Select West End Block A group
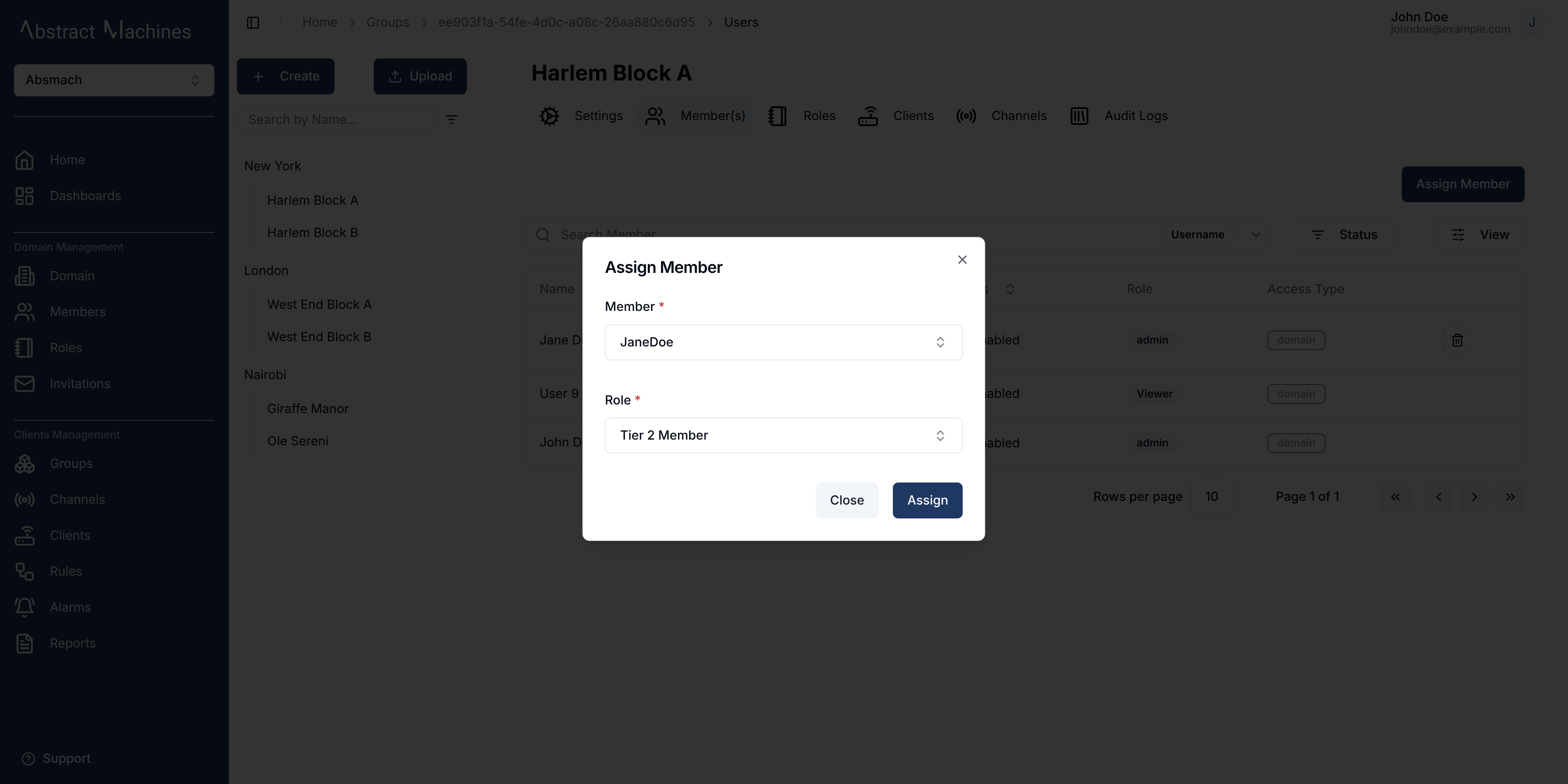 [319, 305]
